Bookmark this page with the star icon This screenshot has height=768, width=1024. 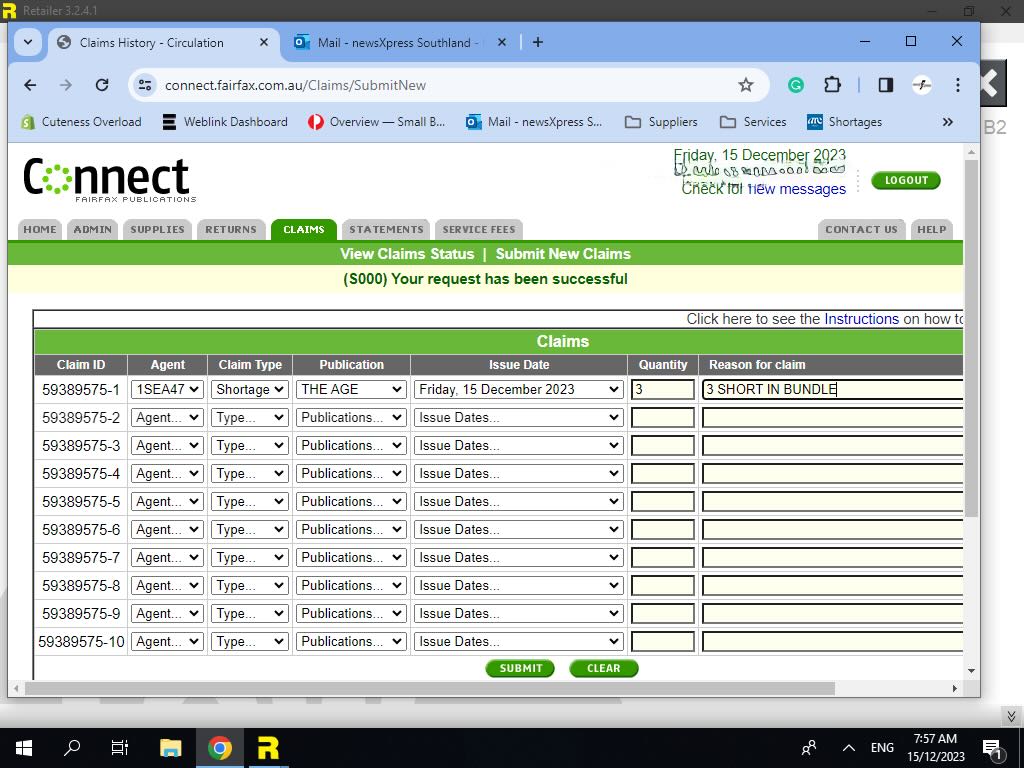745,85
